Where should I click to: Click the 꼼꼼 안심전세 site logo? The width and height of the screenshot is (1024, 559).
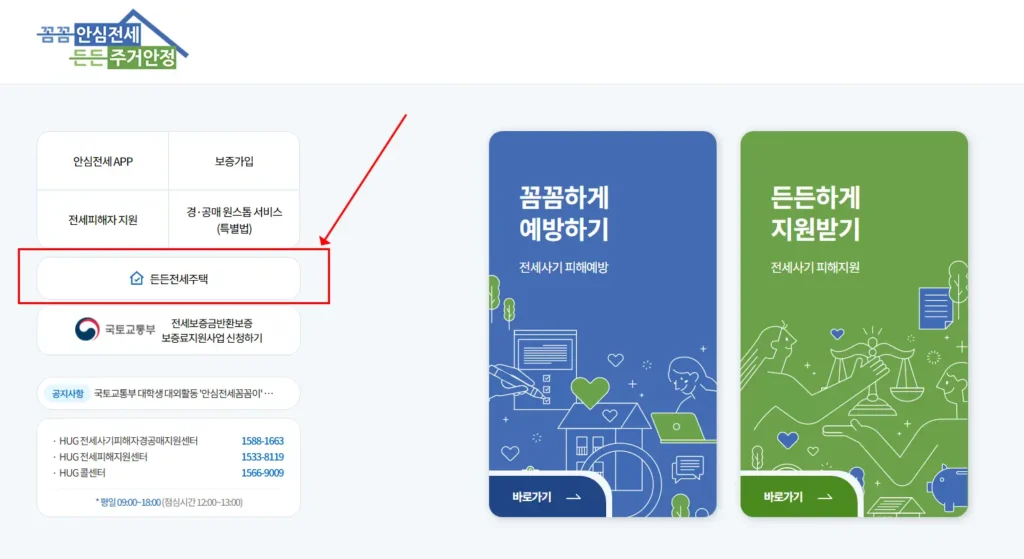point(112,40)
